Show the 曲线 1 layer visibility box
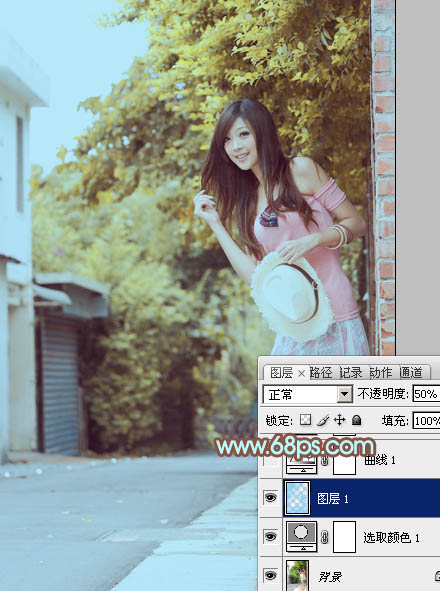This screenshot has height=591, width=440. coord(271,461)
